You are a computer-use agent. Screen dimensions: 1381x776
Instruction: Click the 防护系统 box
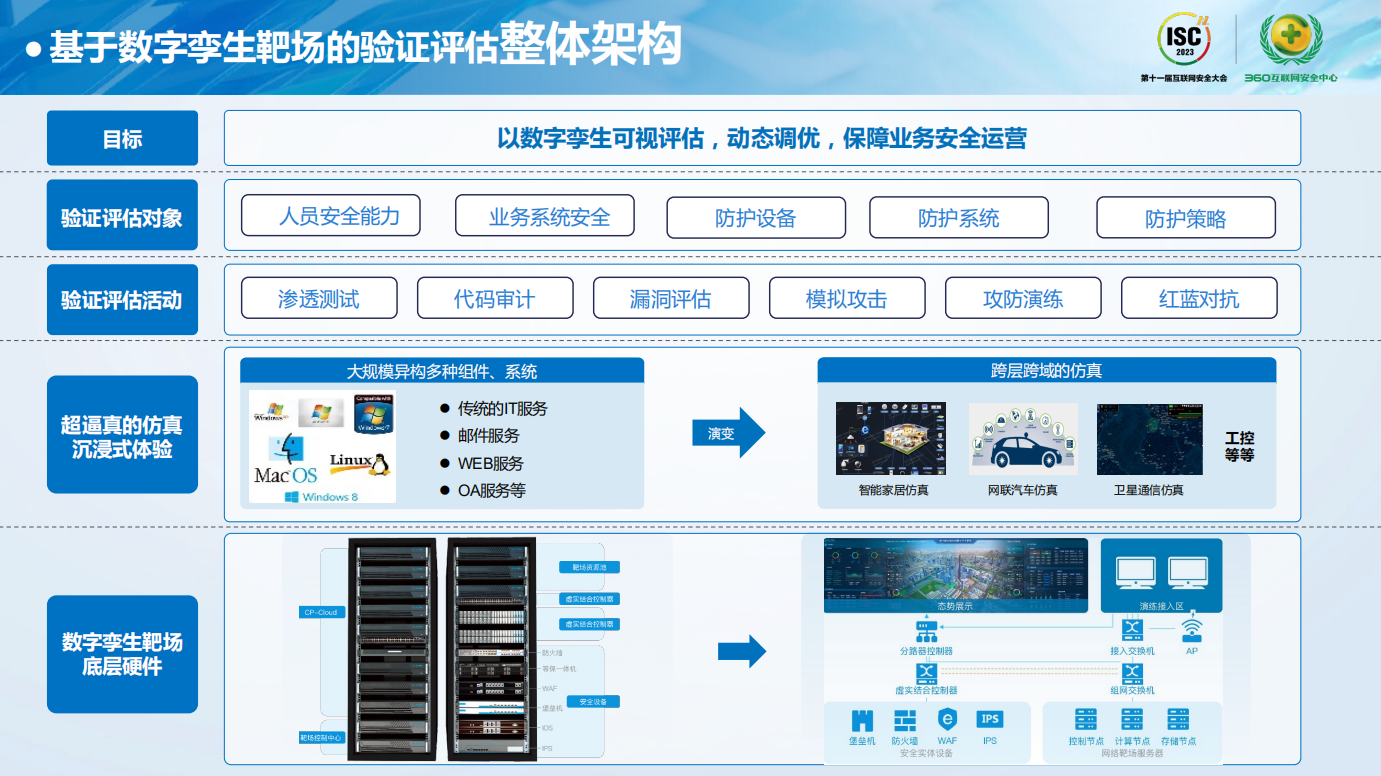(x=959, y=218)
